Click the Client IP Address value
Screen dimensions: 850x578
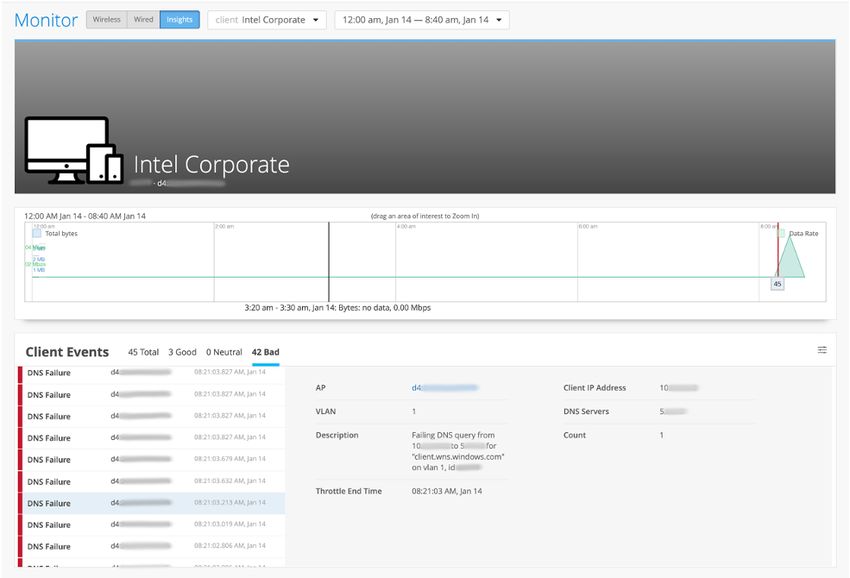(679, 388)
